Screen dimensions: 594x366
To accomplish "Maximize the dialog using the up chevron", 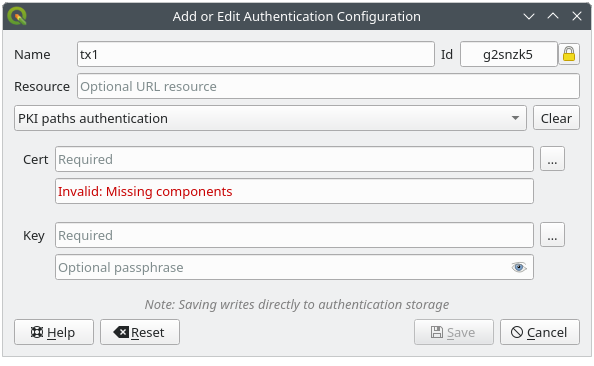I will [553, 16].
